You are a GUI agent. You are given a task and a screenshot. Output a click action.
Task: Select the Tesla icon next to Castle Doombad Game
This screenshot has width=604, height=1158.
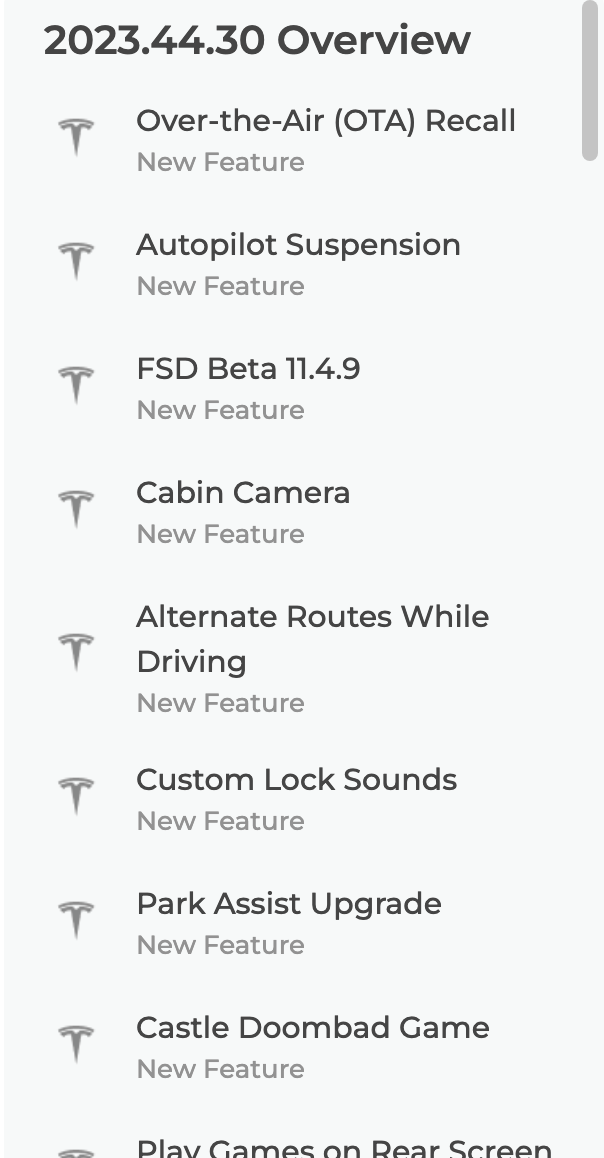coord(76,1045)
